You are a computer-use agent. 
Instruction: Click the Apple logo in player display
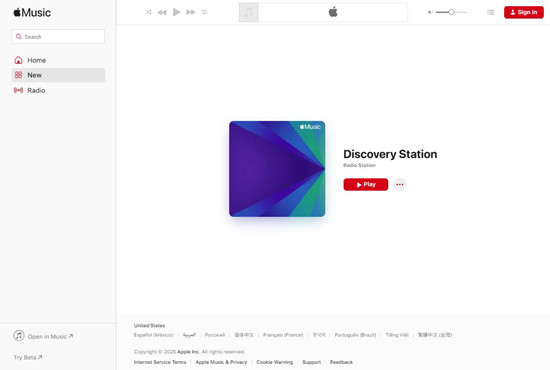[333, 12]
